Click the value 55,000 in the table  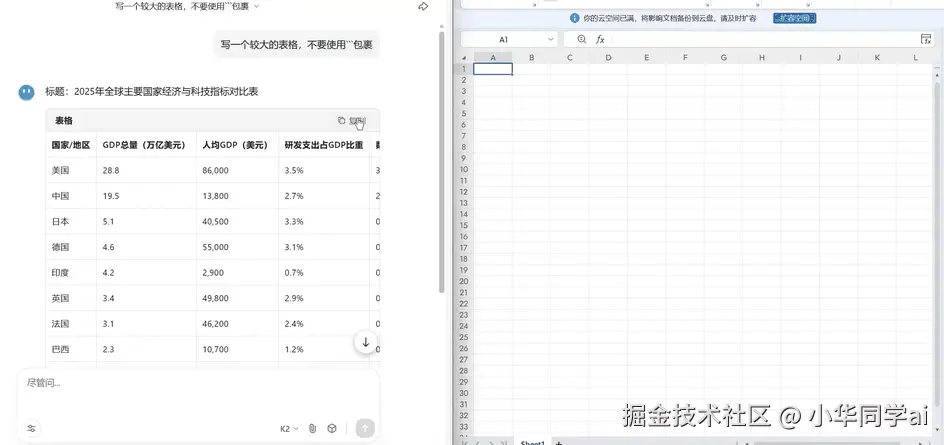click(x=216, y=247)
